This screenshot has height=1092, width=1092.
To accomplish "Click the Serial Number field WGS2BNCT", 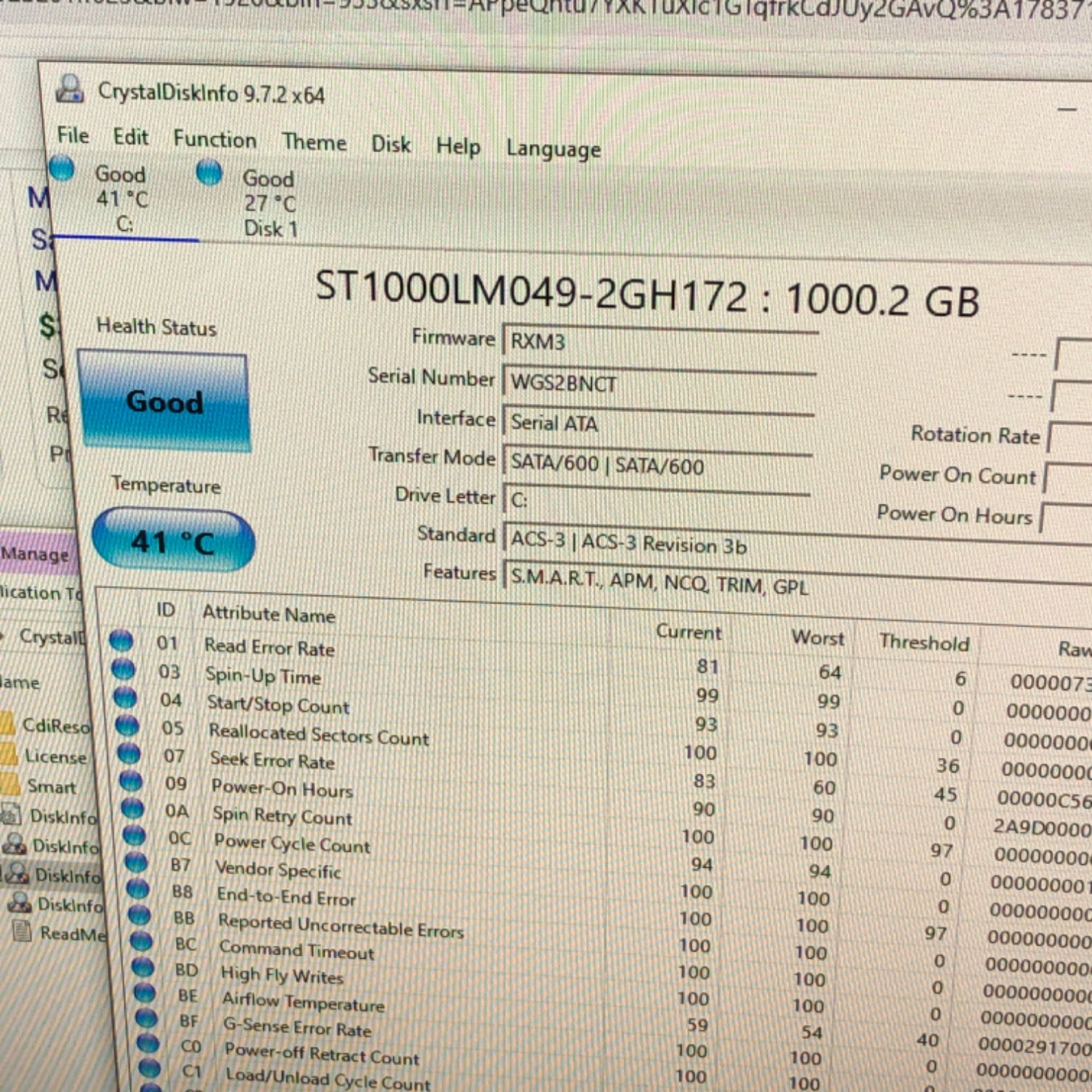I will click(659, 383).
